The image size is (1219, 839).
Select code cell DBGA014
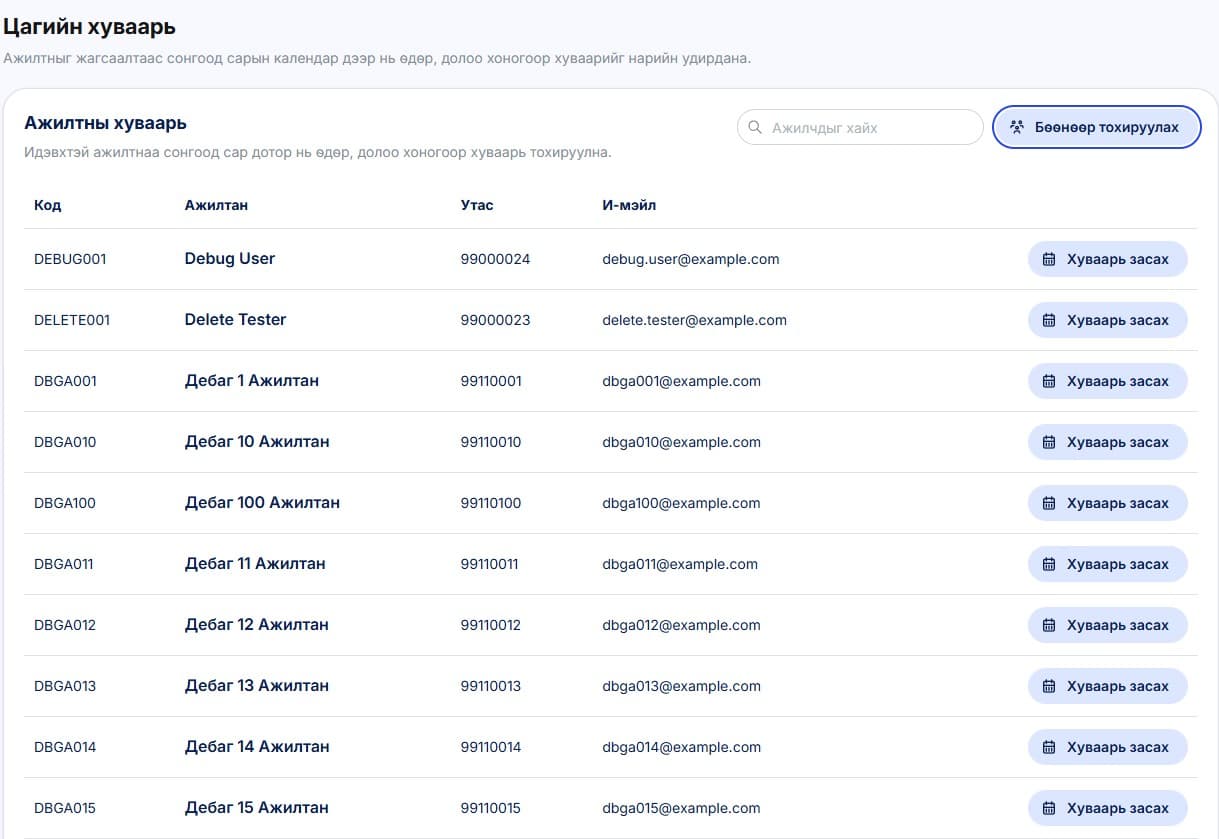coord(65,747)
